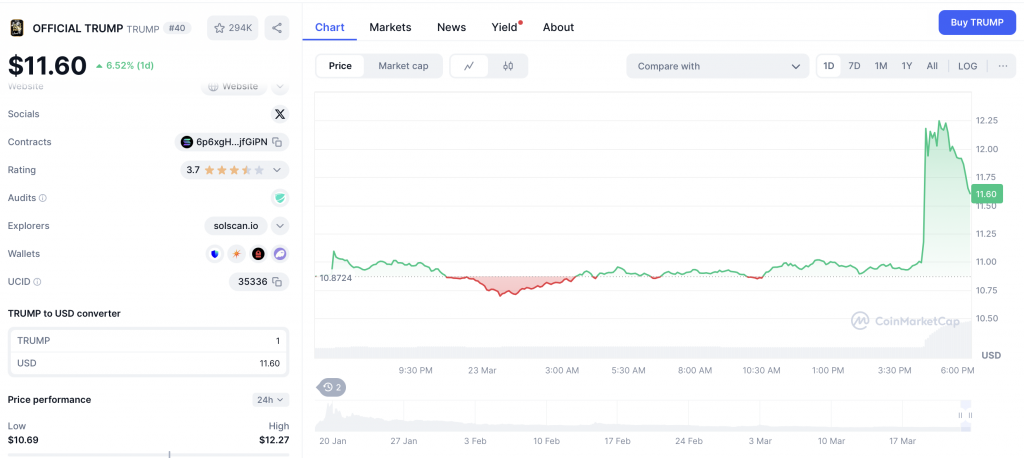This screenshot has height=458, width=1024.
Task: Toggle chart to Price view
Action: point(340,66)
